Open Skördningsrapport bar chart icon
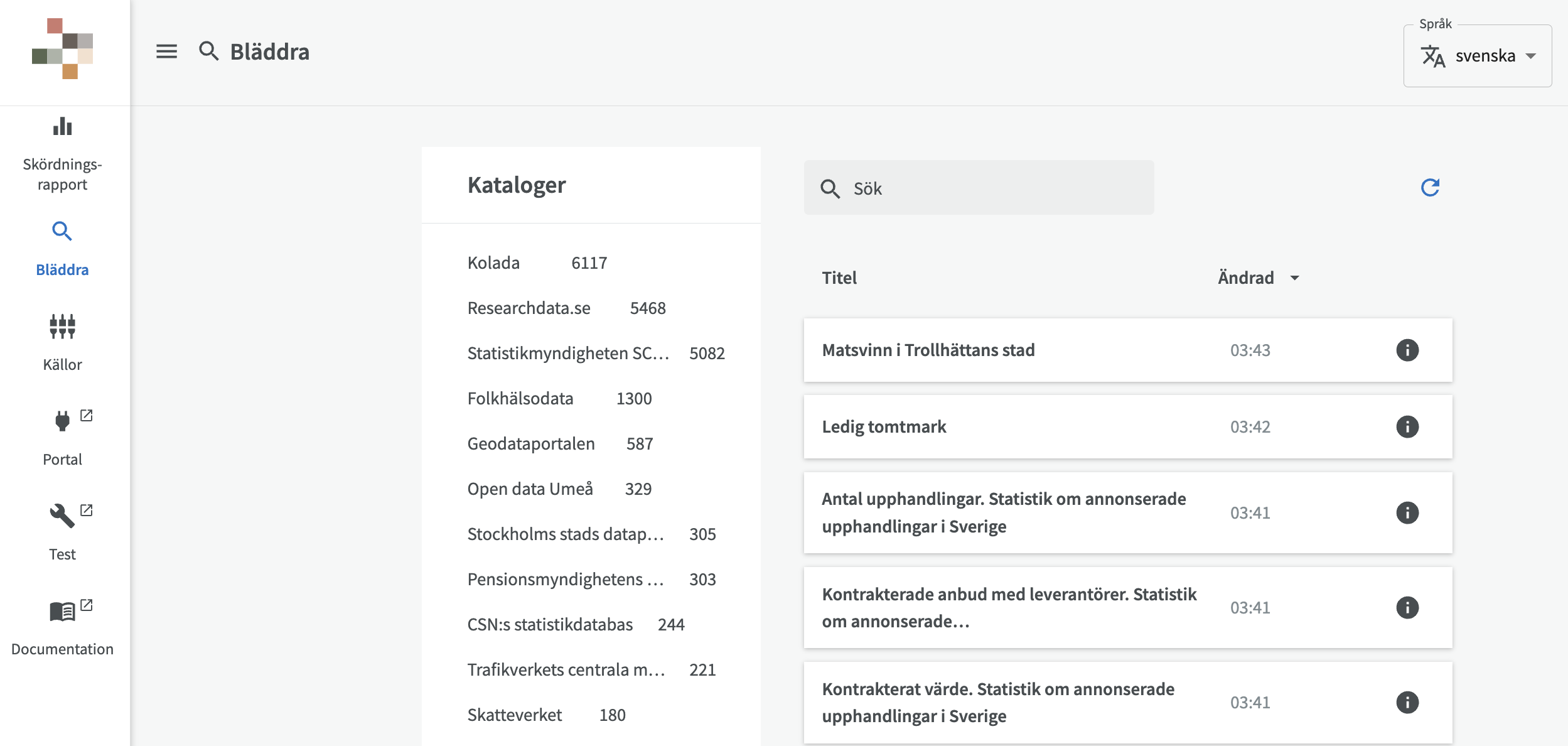 pos(62,127)
